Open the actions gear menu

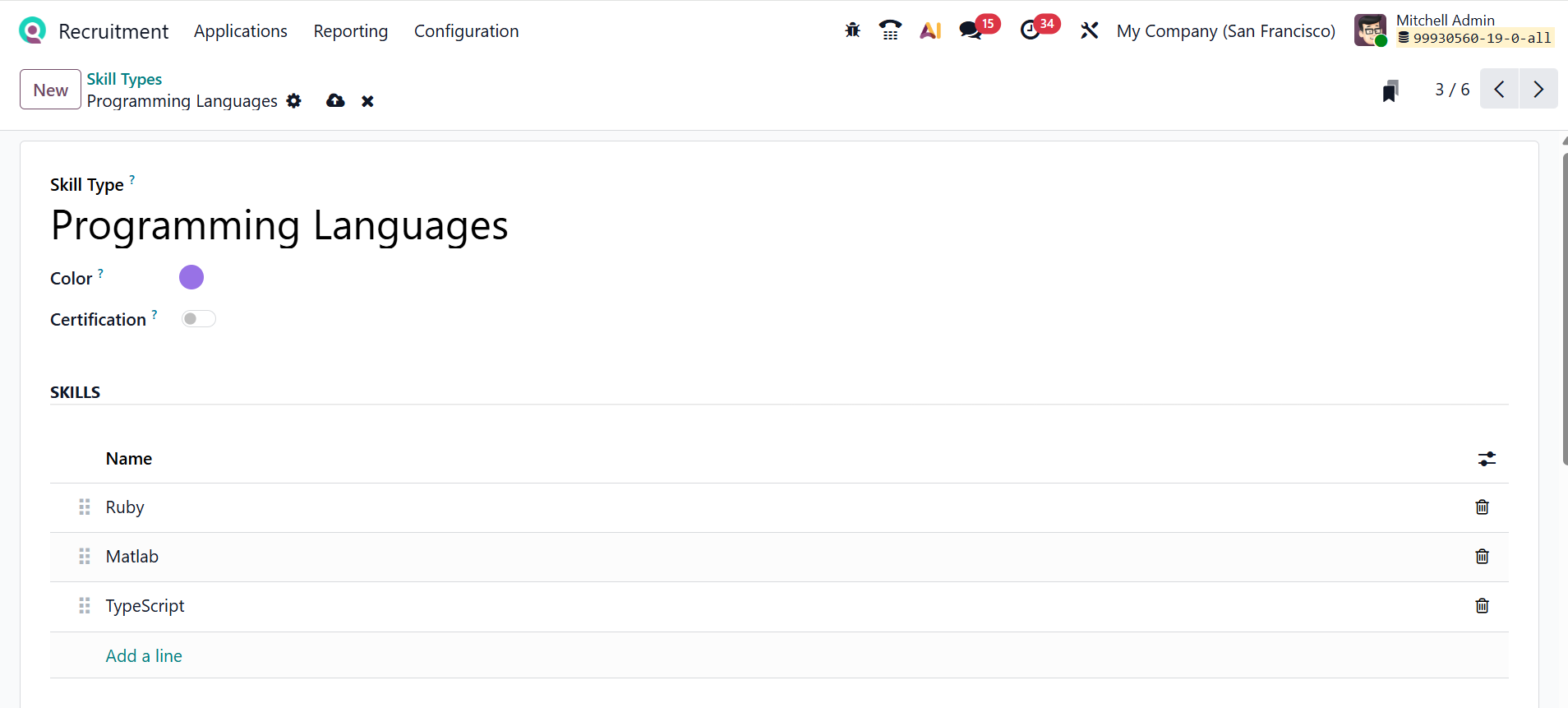[x=294, y=101]
